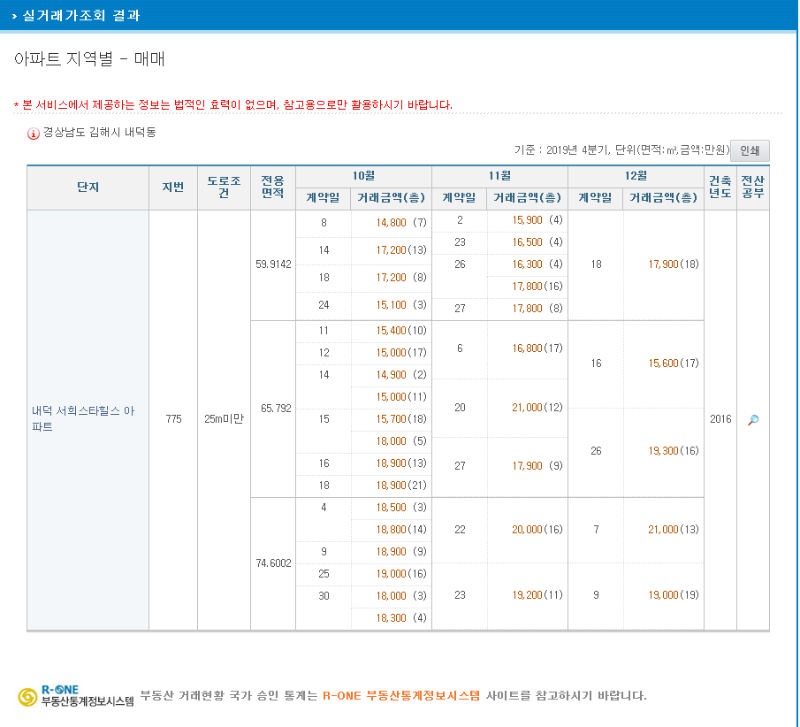Click the 19,300(16) price
800x727 pixels.
[673, 451]
